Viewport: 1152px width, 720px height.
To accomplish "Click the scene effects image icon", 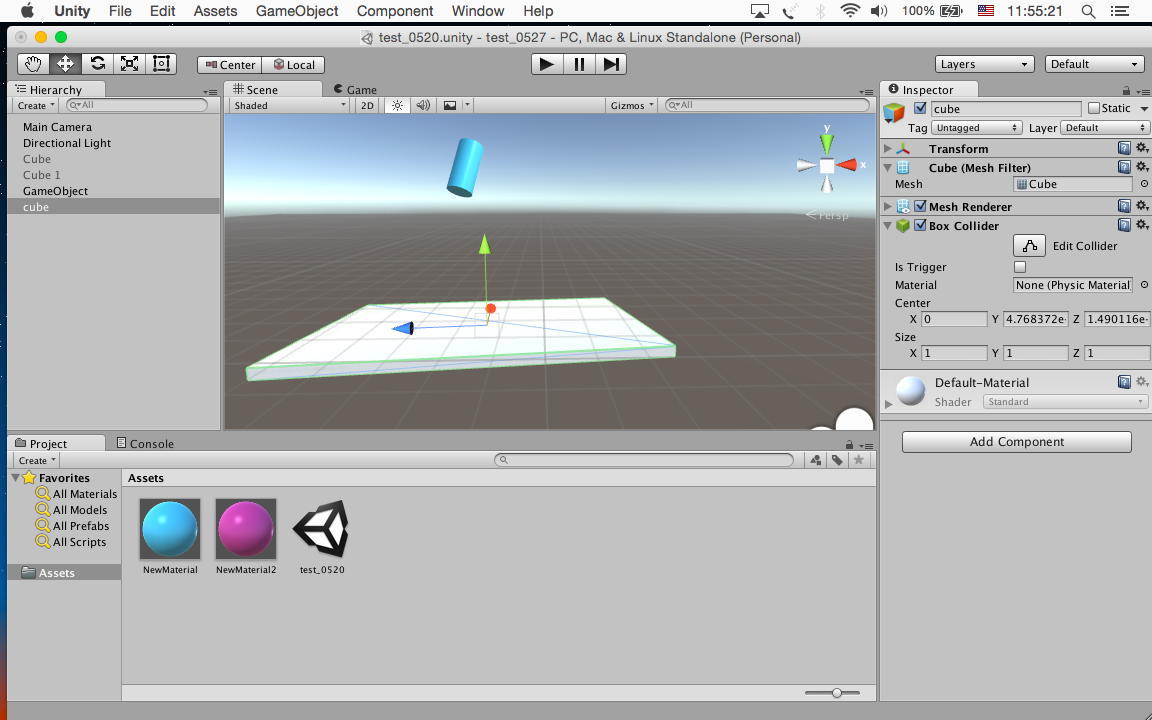I will pos(450,105).
